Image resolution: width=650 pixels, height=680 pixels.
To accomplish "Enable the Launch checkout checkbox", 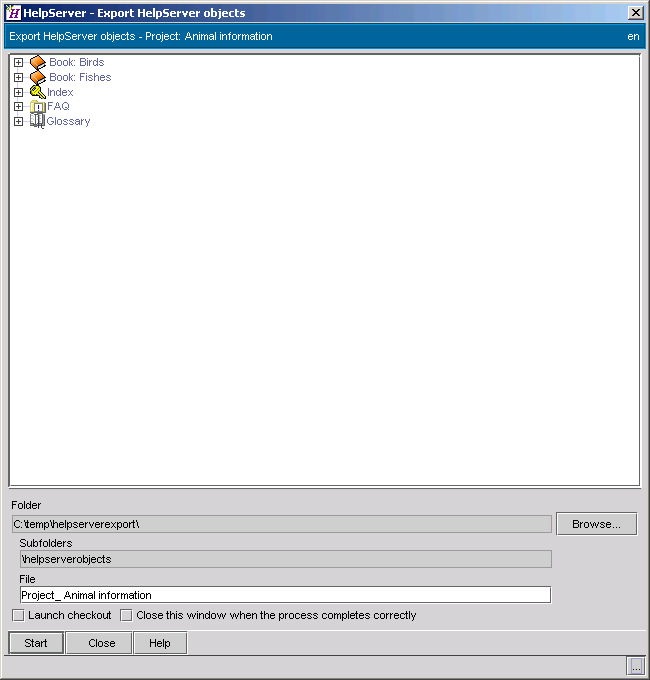I will pos(18,615).
